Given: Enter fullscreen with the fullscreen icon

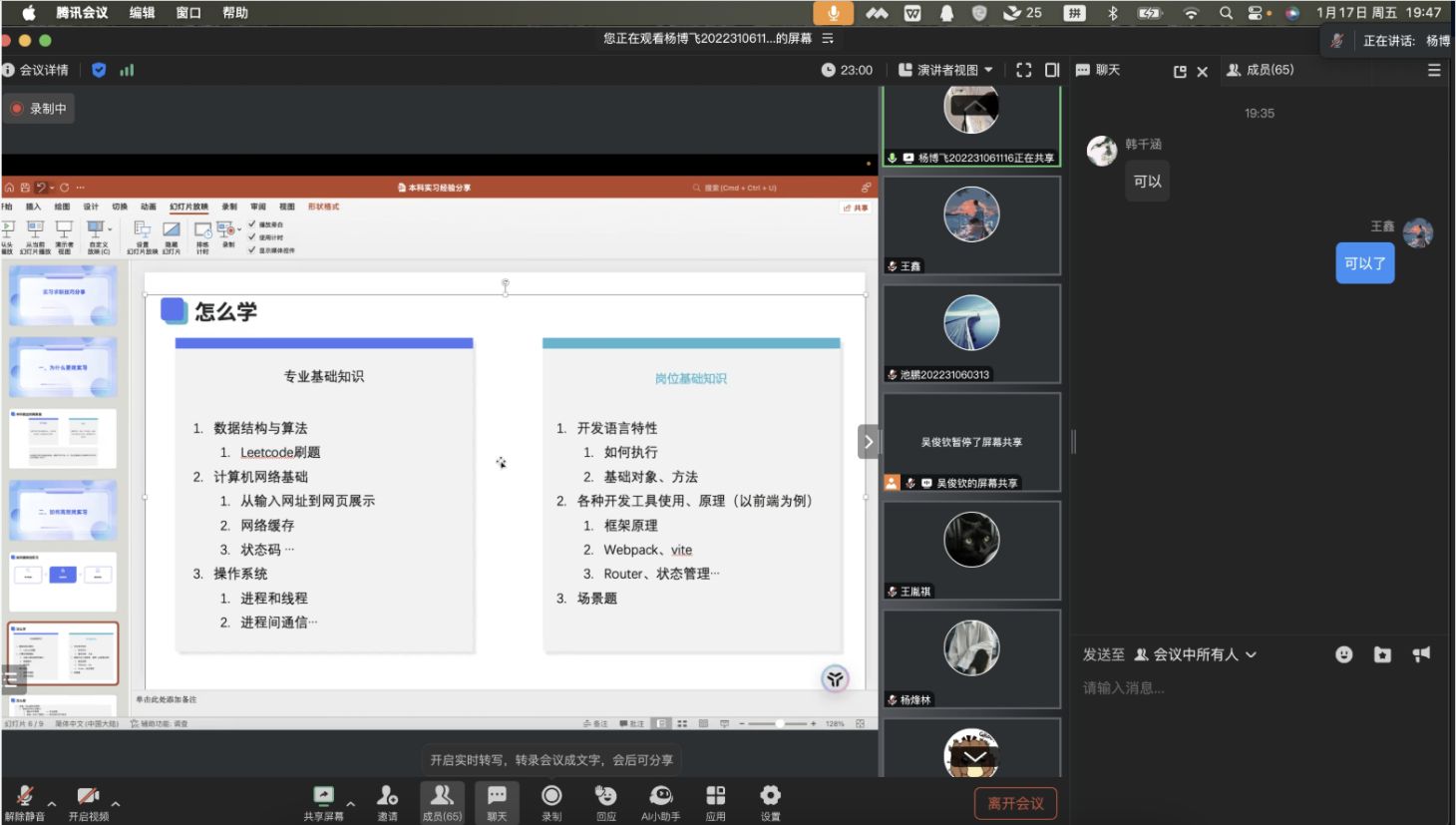Looking at the screenshot, I should 1023,70.
